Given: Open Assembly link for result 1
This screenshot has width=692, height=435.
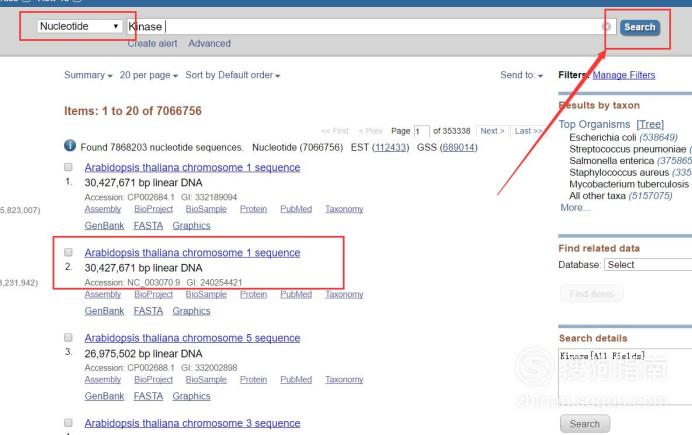Looking at the screenshot, I should pos(103,209).
